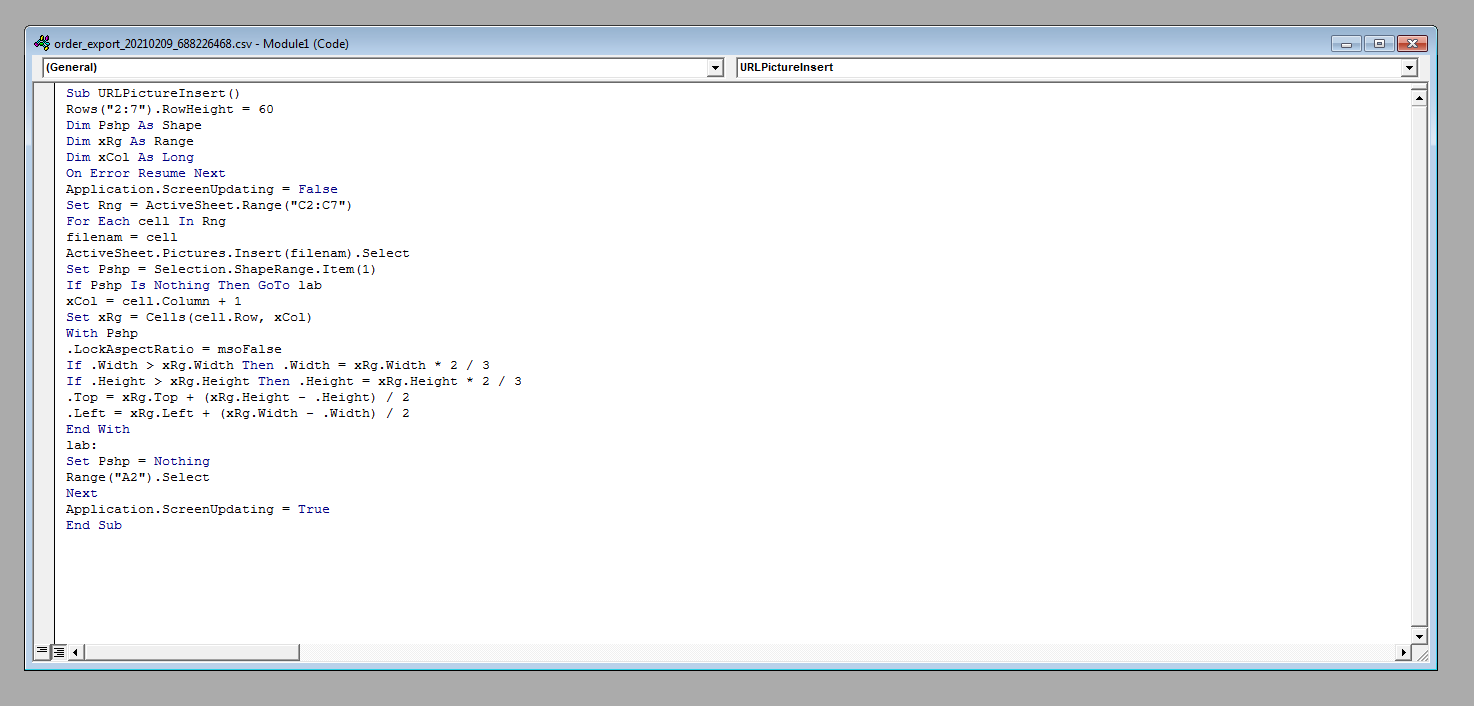1474x706 pixels.
Task: Click 'Application.ScreenUpdating = False' line
Action: coord(202,189)
